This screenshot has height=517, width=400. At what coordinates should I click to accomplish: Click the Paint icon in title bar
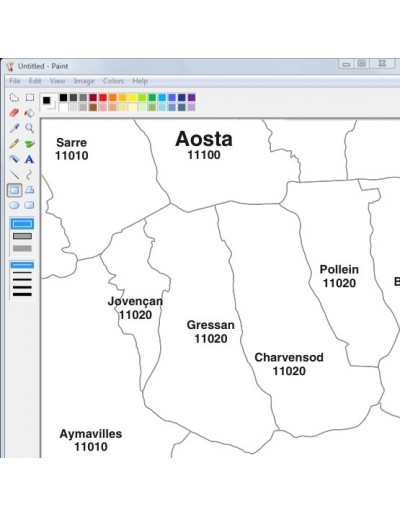10,66
